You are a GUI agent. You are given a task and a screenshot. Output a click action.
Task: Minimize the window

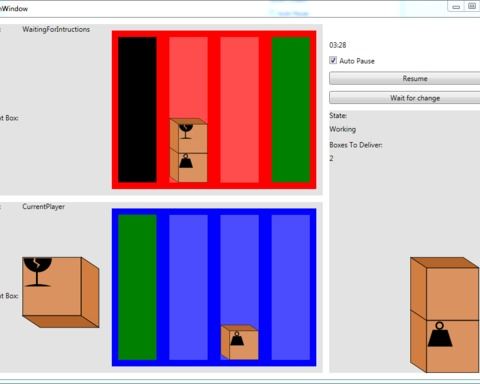[x=456, y=6]
